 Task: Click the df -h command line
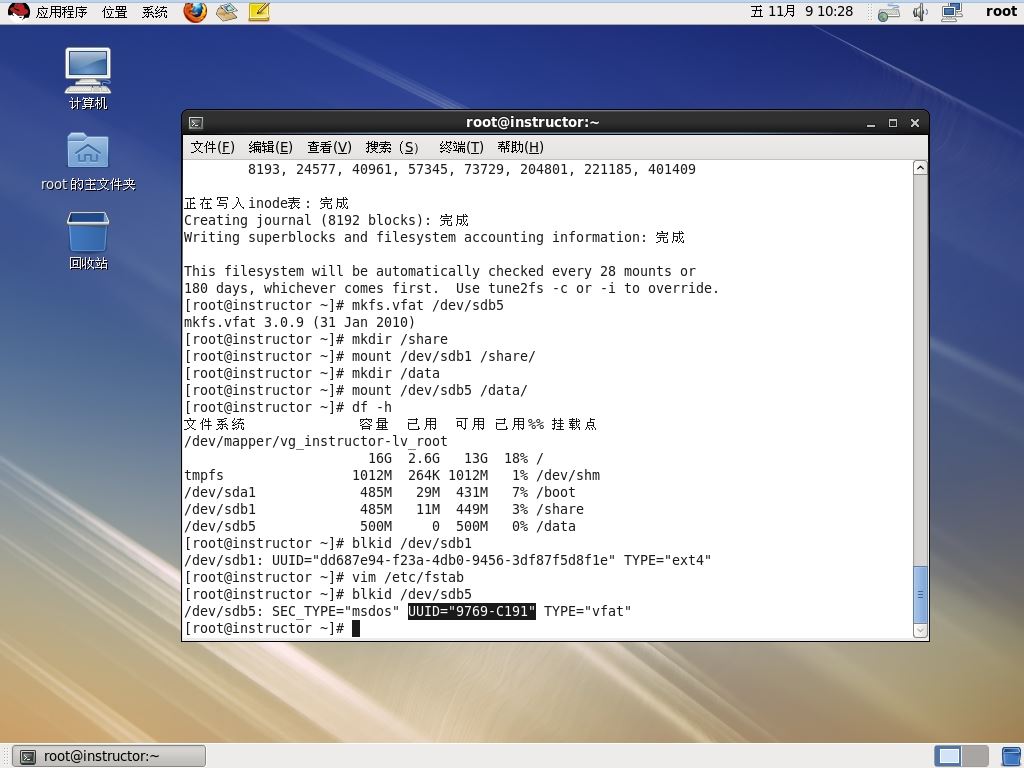coord(288,407)
